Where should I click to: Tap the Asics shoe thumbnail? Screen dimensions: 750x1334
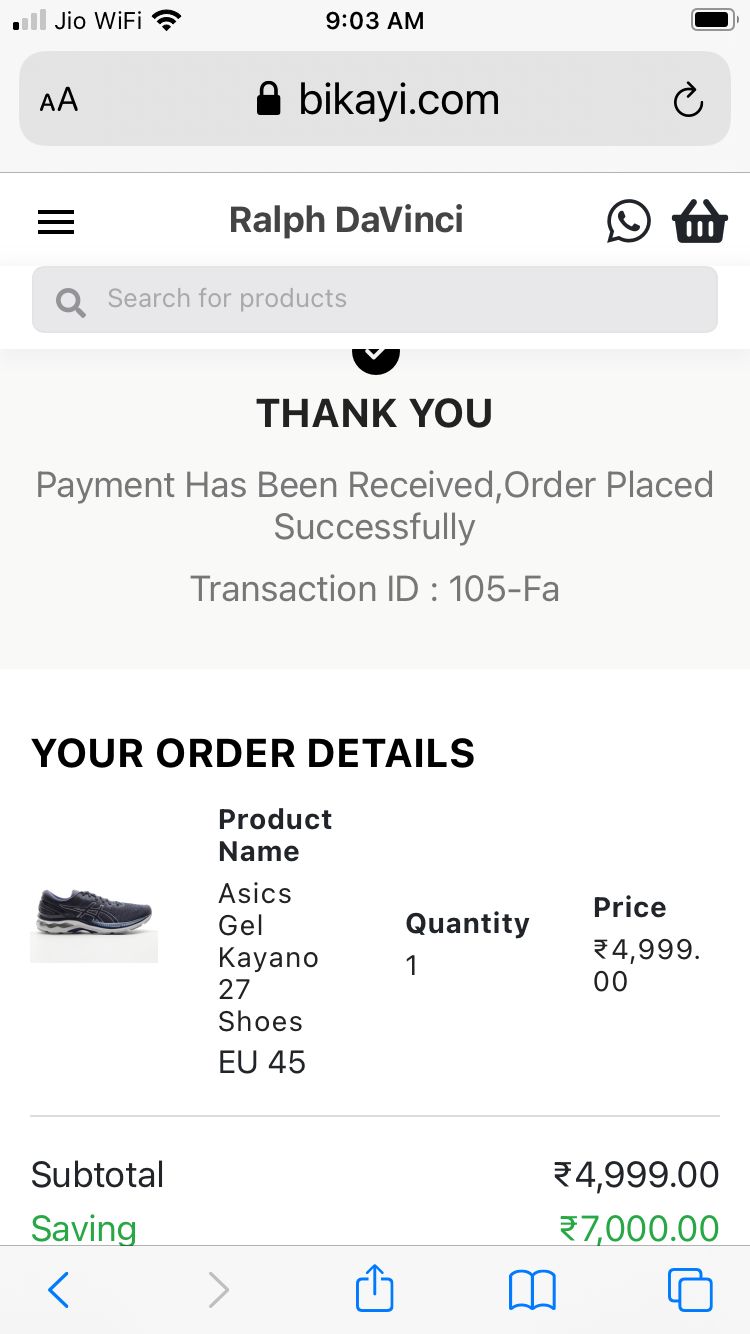[94, 922]
